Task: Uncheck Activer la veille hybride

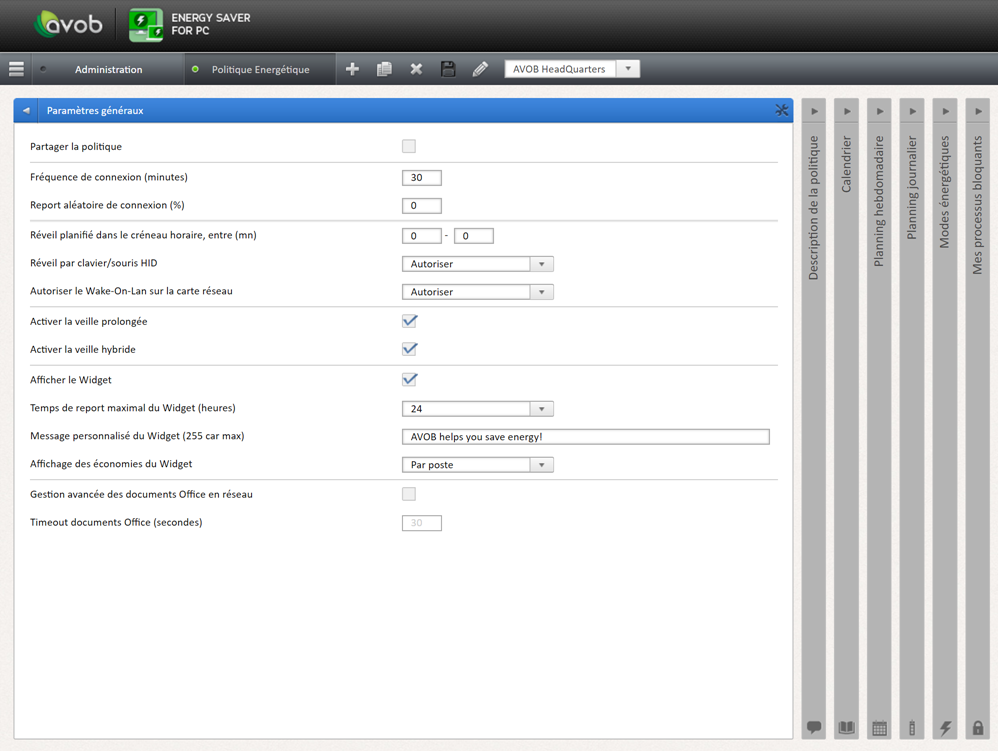Action: pyautogui.click(x=409, y=349)
